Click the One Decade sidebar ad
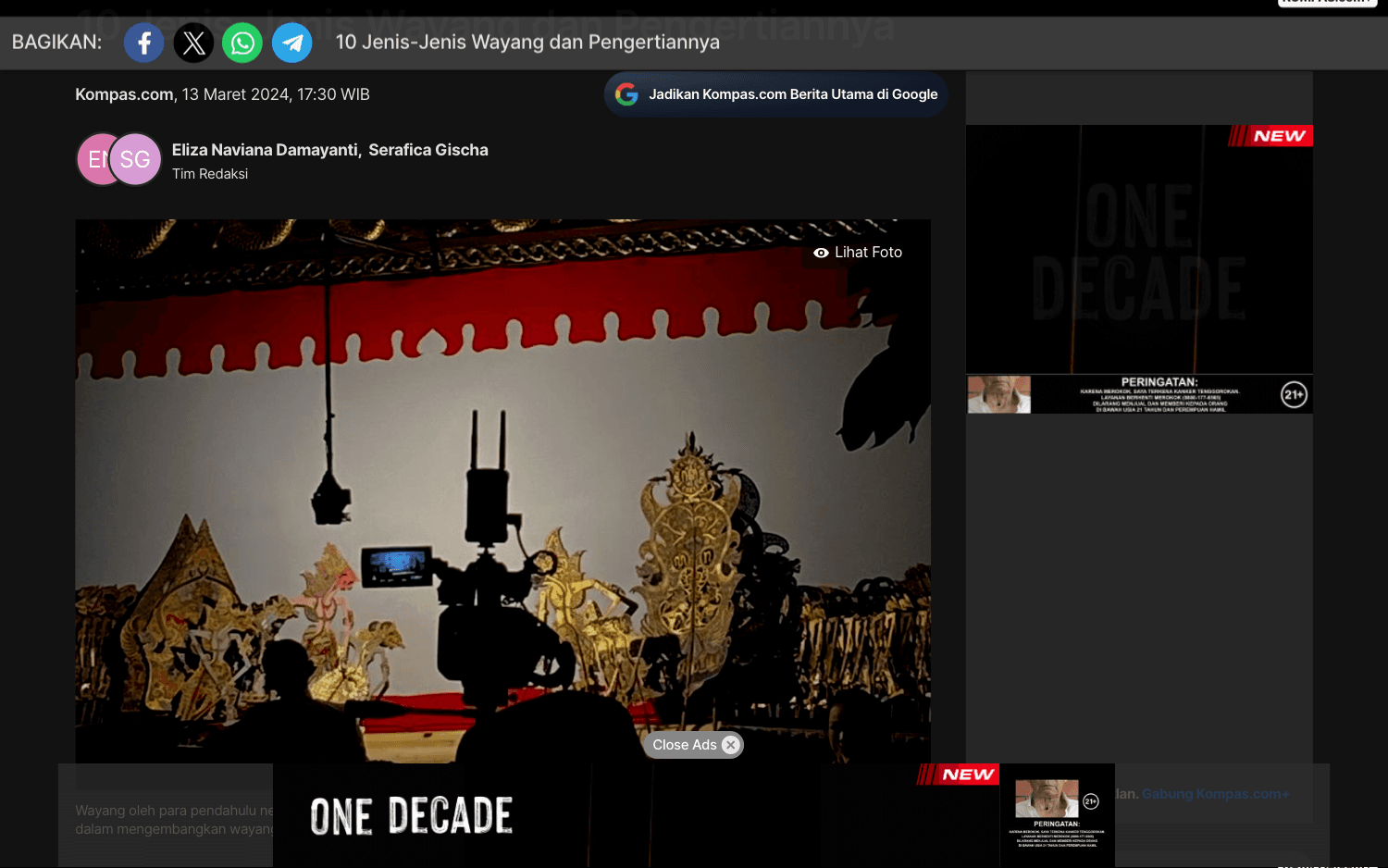 pyautogui.click(x=1139, y=269)
